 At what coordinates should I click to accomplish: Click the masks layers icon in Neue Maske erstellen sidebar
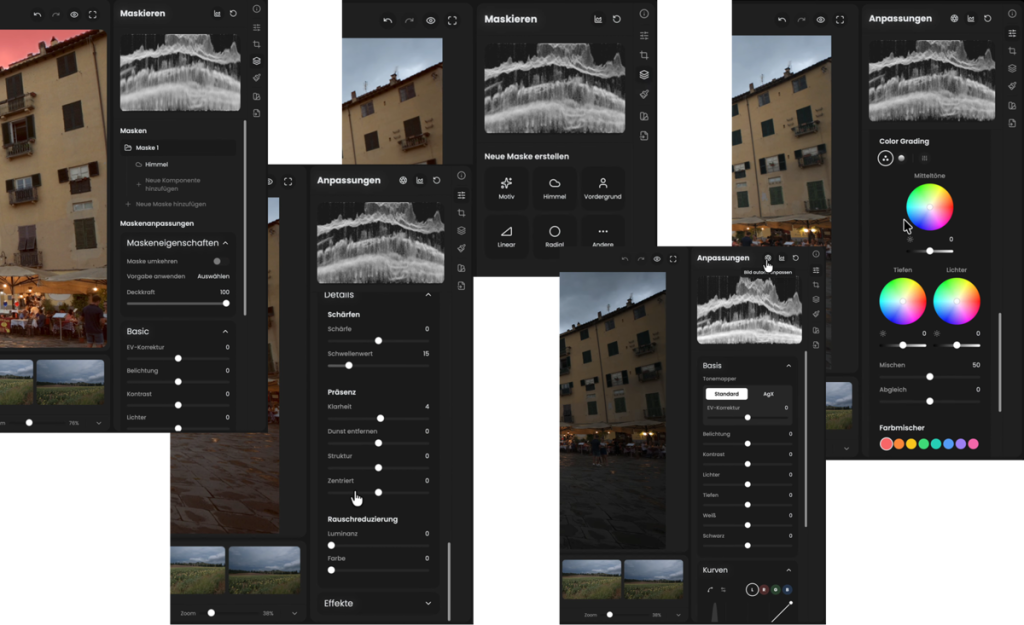(x=644, y=74)
